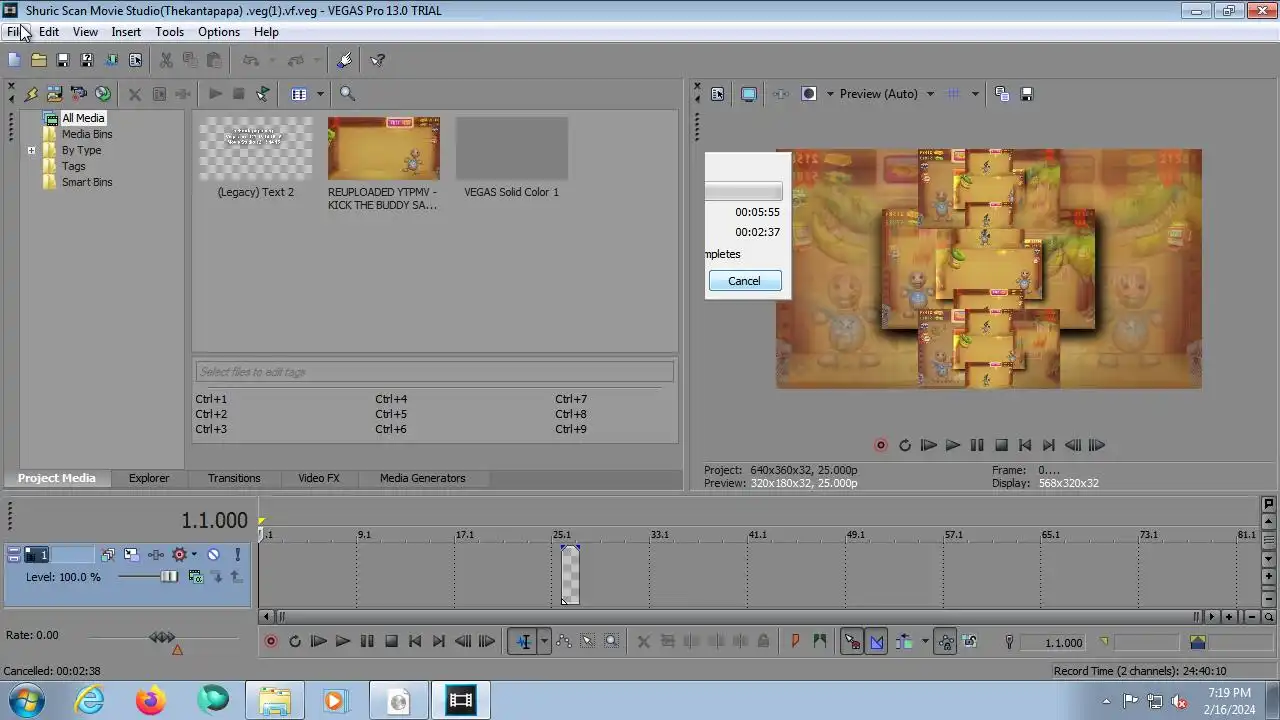Open the Auto Ripple mode dropdown arrow
This screenshot has width=1280, height=720.
pyautogui.click(x=925, y=642)
